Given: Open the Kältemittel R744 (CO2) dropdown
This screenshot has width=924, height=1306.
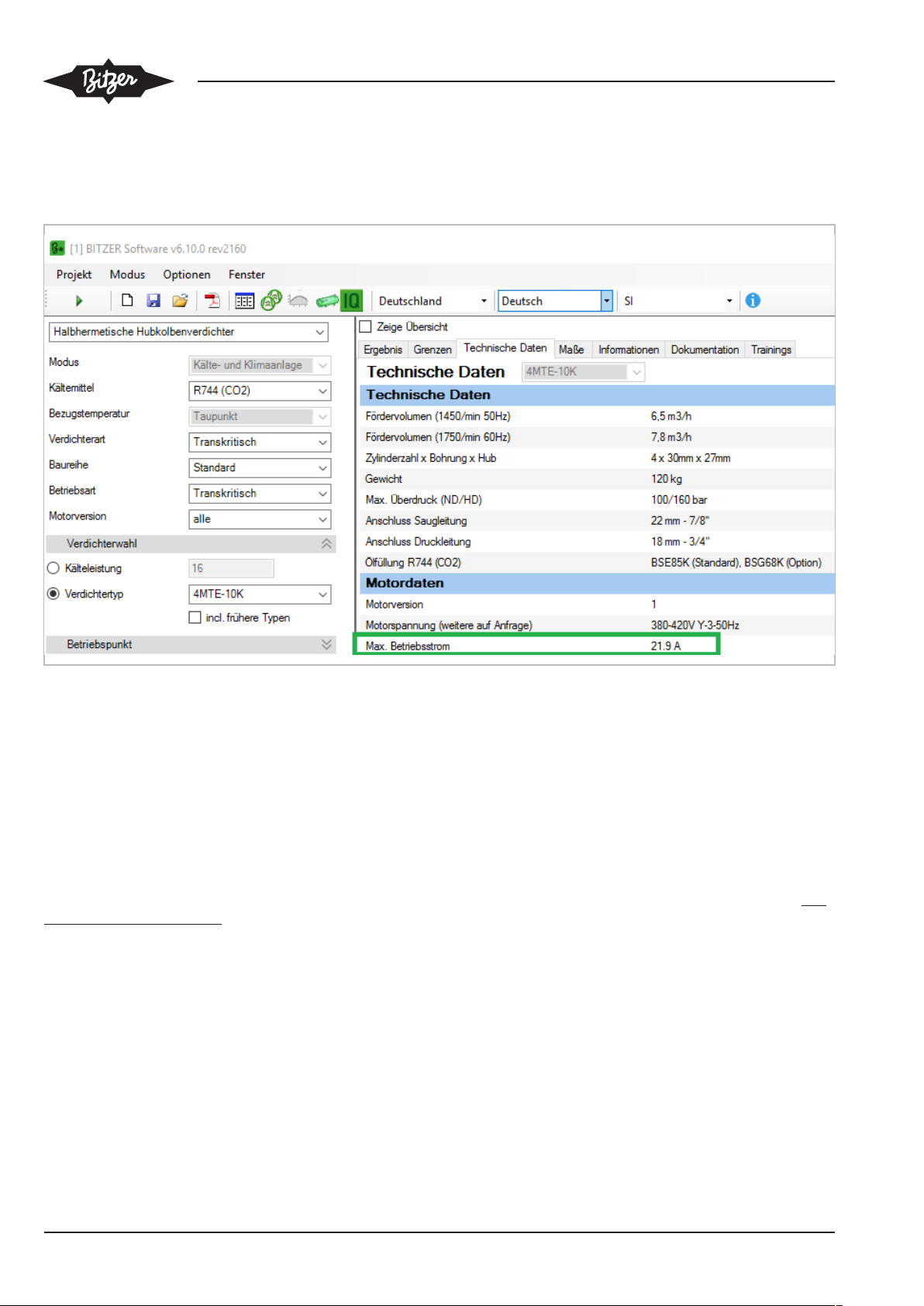Looking at the screenshot, I should pyautogui.click(x=260, y=391).
